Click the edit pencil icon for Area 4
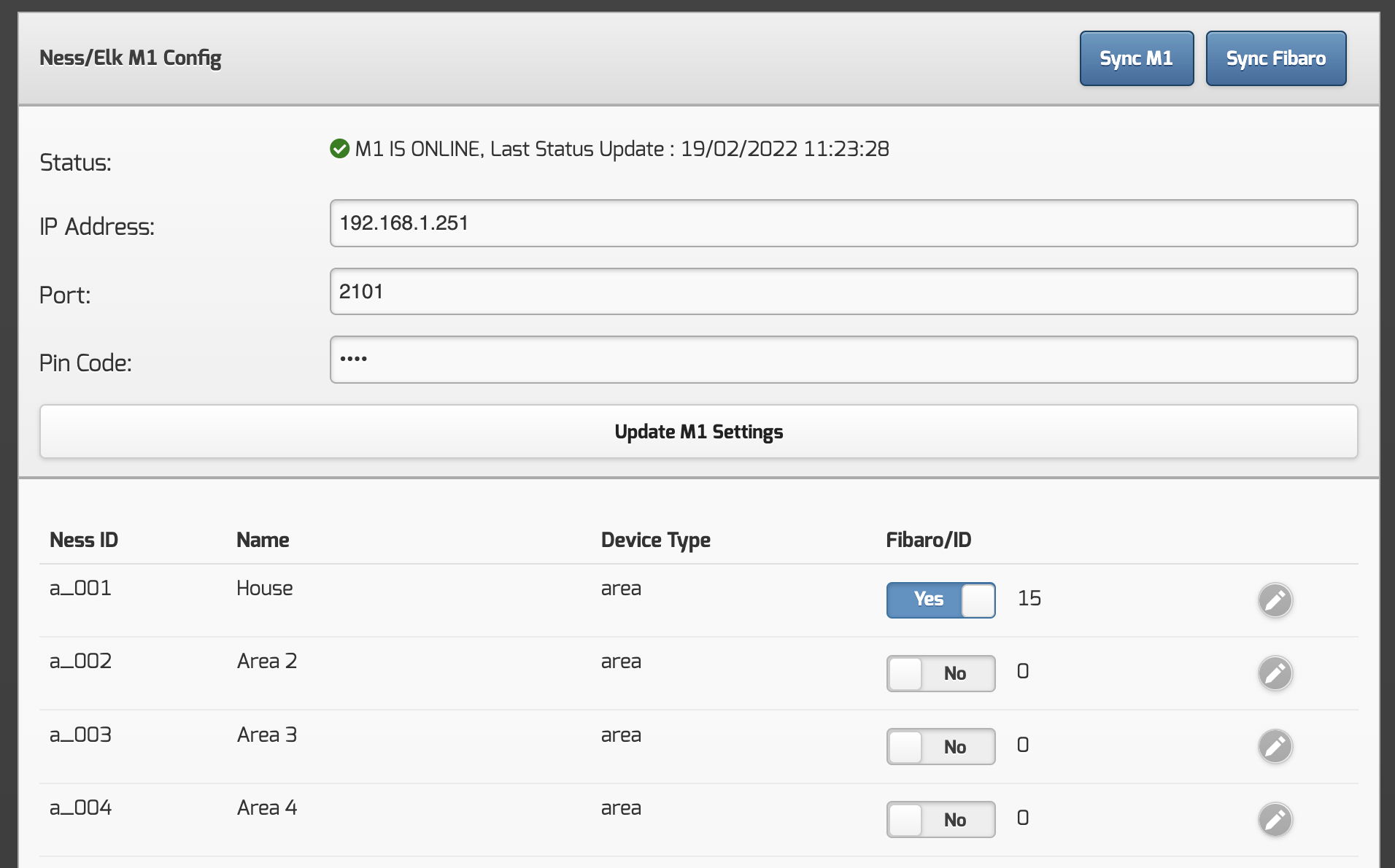This screenshot has width=1395, height=868. pos(1275,819)
